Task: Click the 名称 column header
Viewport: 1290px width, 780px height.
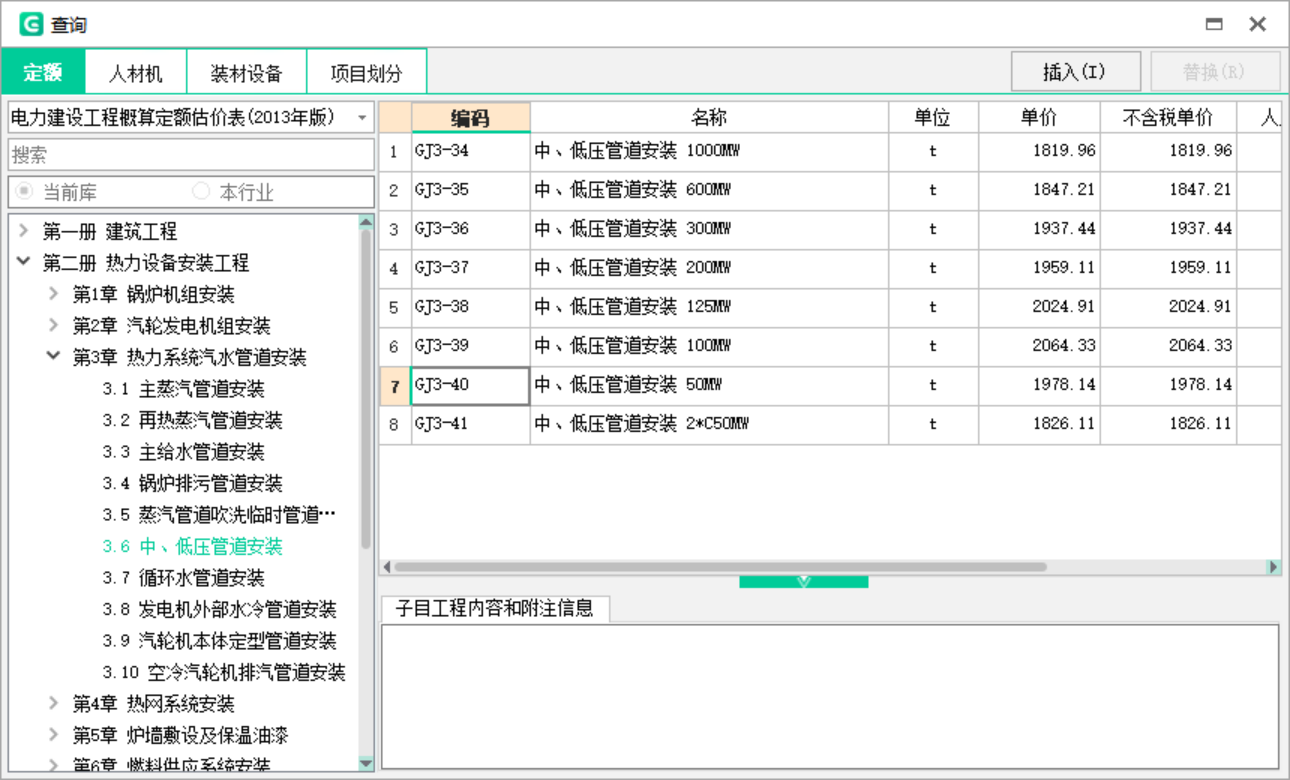Action: pyautogui.click(x=709, y=118)
